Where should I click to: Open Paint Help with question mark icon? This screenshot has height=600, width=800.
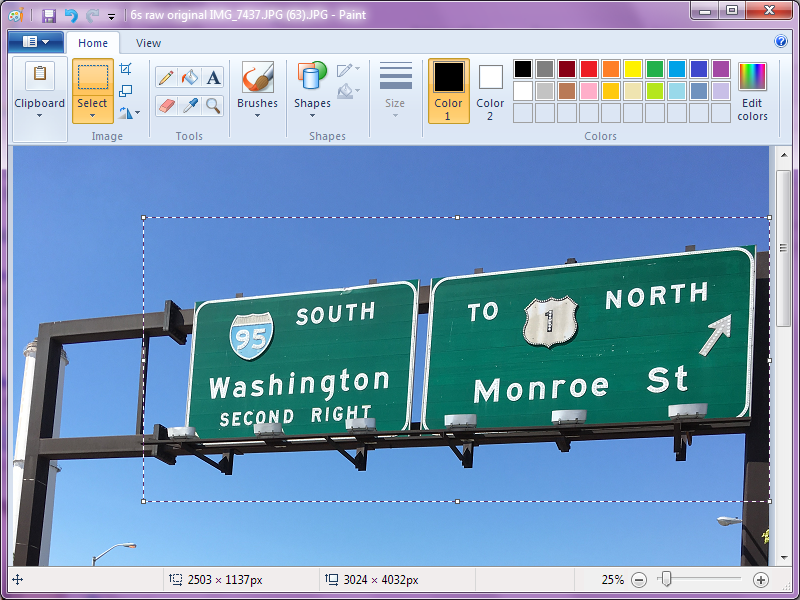(781, 41)
